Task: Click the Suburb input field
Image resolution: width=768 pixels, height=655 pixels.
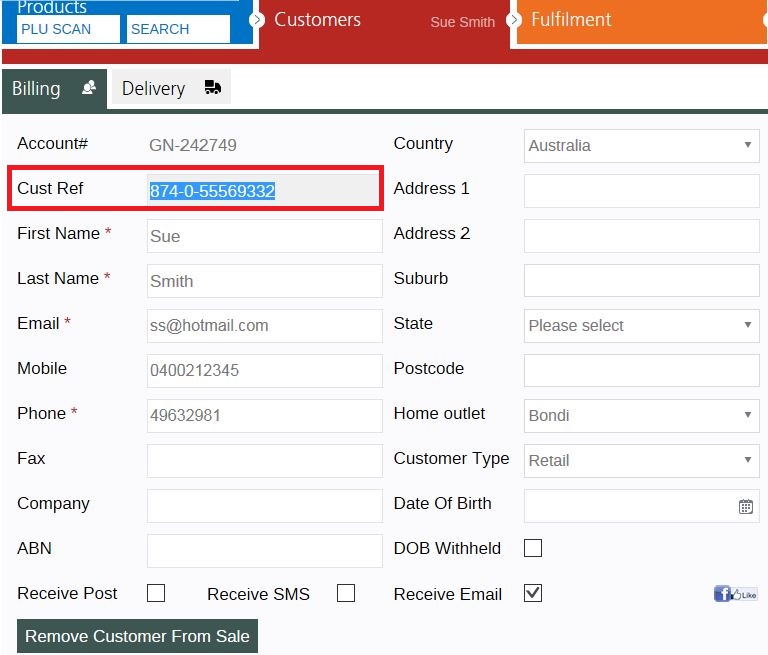Action: pyautogui.click(x=642, y=280)
